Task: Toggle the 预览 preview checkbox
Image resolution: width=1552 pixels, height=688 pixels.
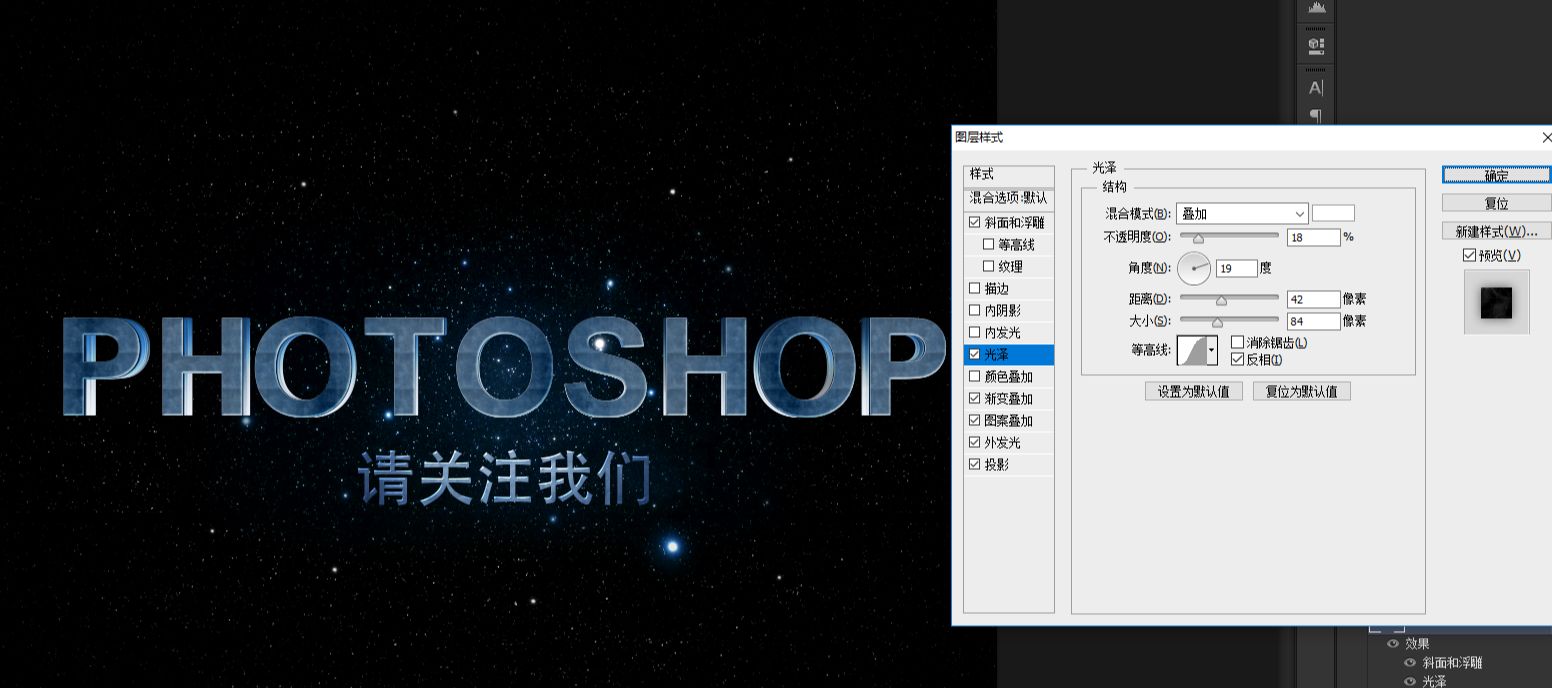Action: pyautogui.click(x=1469, y=256)
